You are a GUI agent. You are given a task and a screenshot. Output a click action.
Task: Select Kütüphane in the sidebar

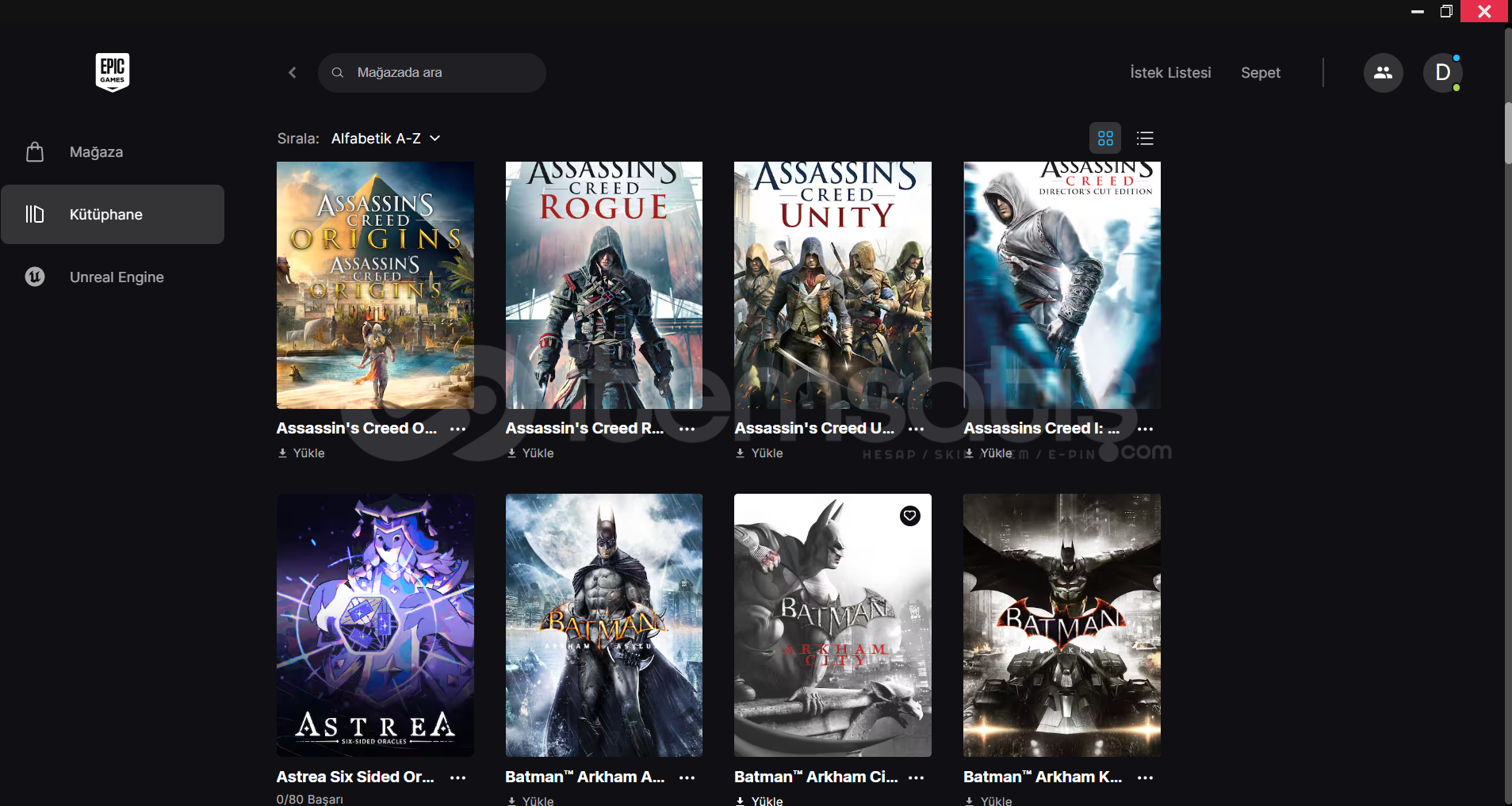point(113,215)
